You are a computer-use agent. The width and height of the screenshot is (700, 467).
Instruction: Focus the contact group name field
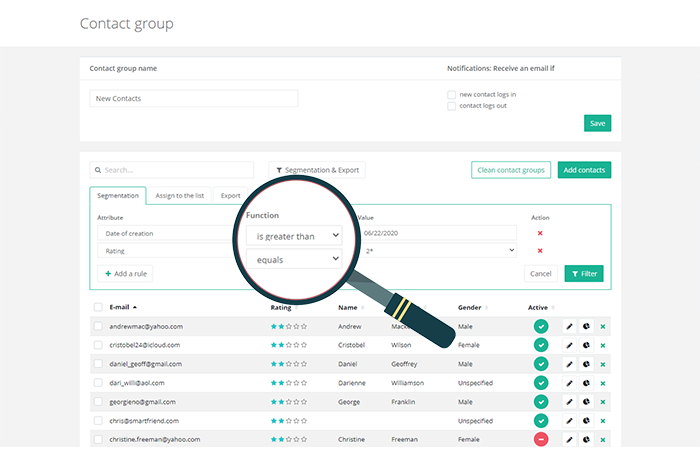coord(194,98)
